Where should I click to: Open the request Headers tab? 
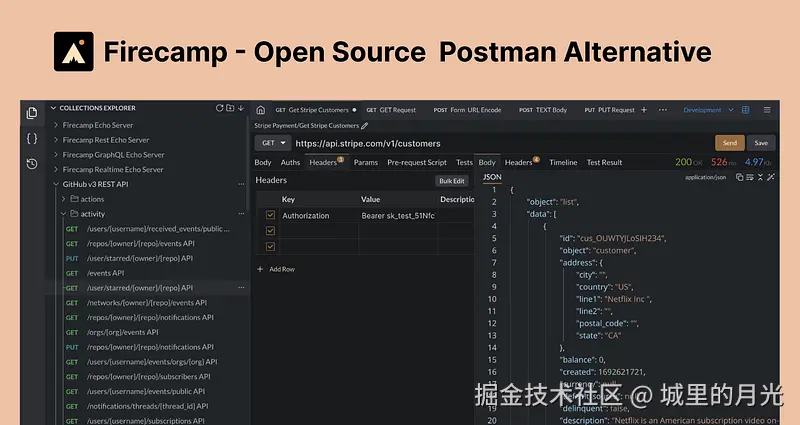[326, 162]
